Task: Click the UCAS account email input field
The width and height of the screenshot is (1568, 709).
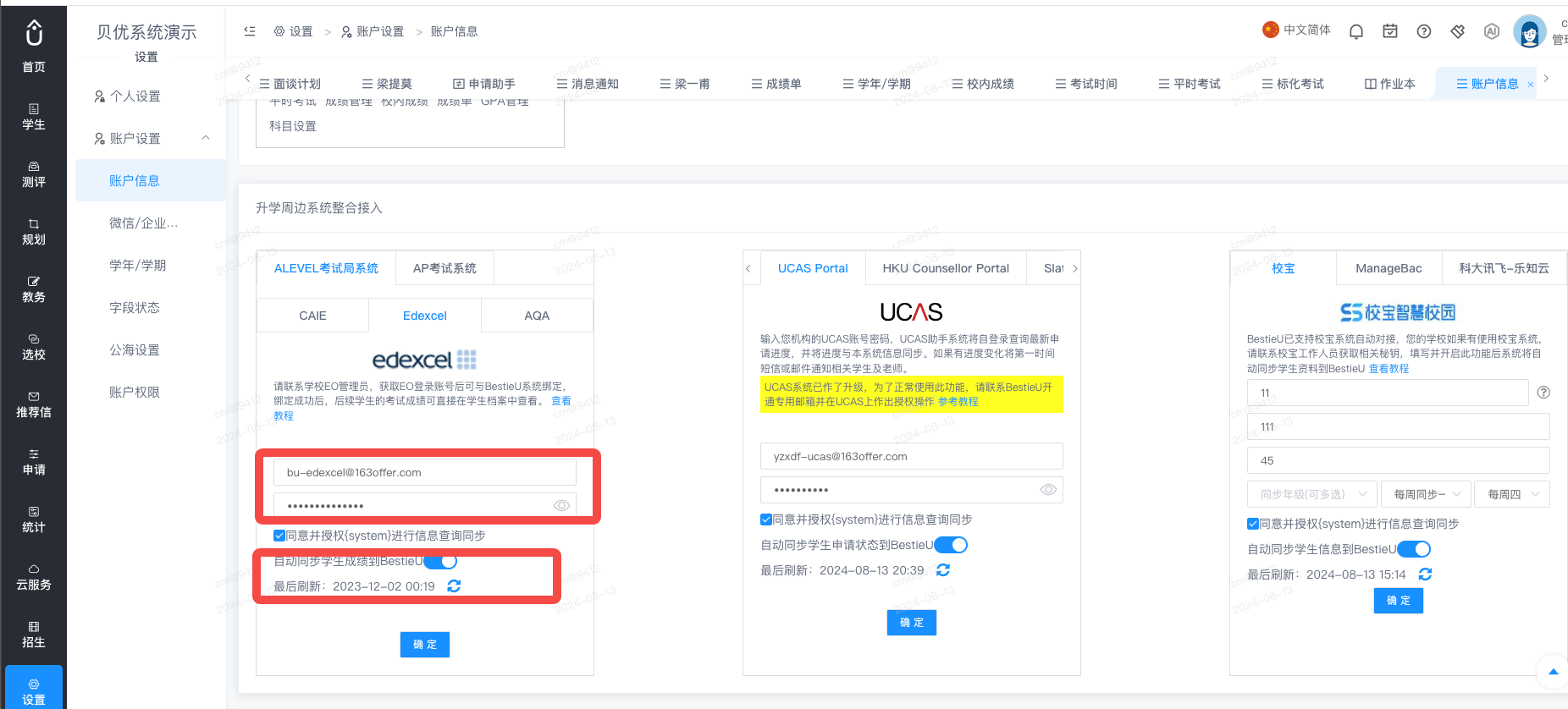Action: (912, 456)
